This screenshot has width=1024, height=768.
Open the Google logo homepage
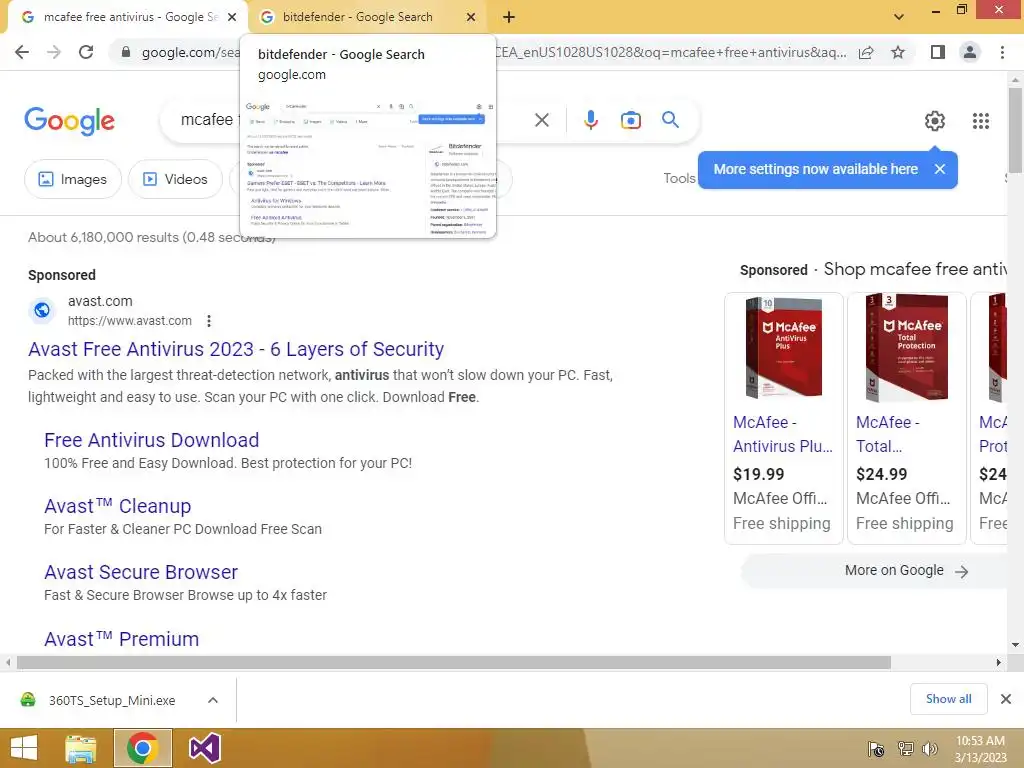[69, 121]
